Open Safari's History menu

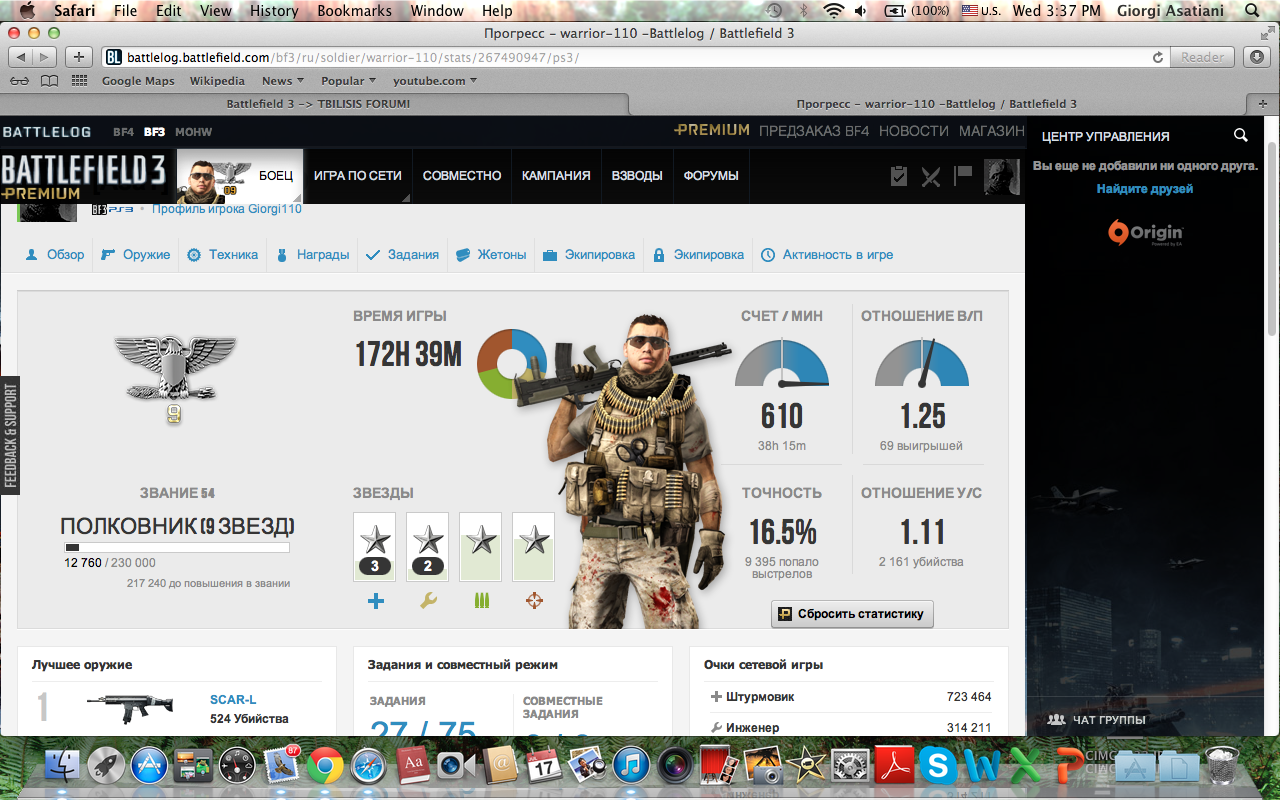pyautogui.click(x=274, y=11)
